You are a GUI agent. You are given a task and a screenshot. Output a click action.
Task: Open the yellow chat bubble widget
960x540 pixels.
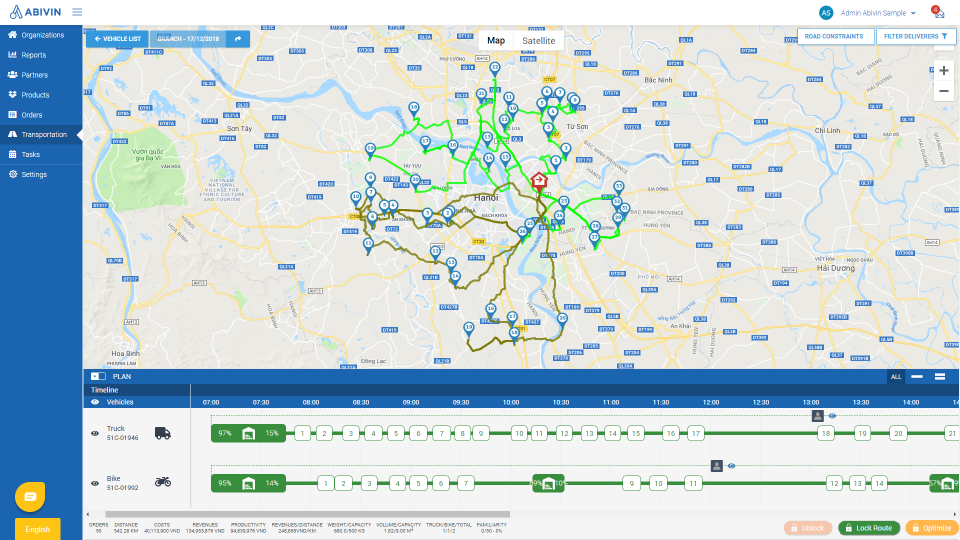(x=30, y=497)
